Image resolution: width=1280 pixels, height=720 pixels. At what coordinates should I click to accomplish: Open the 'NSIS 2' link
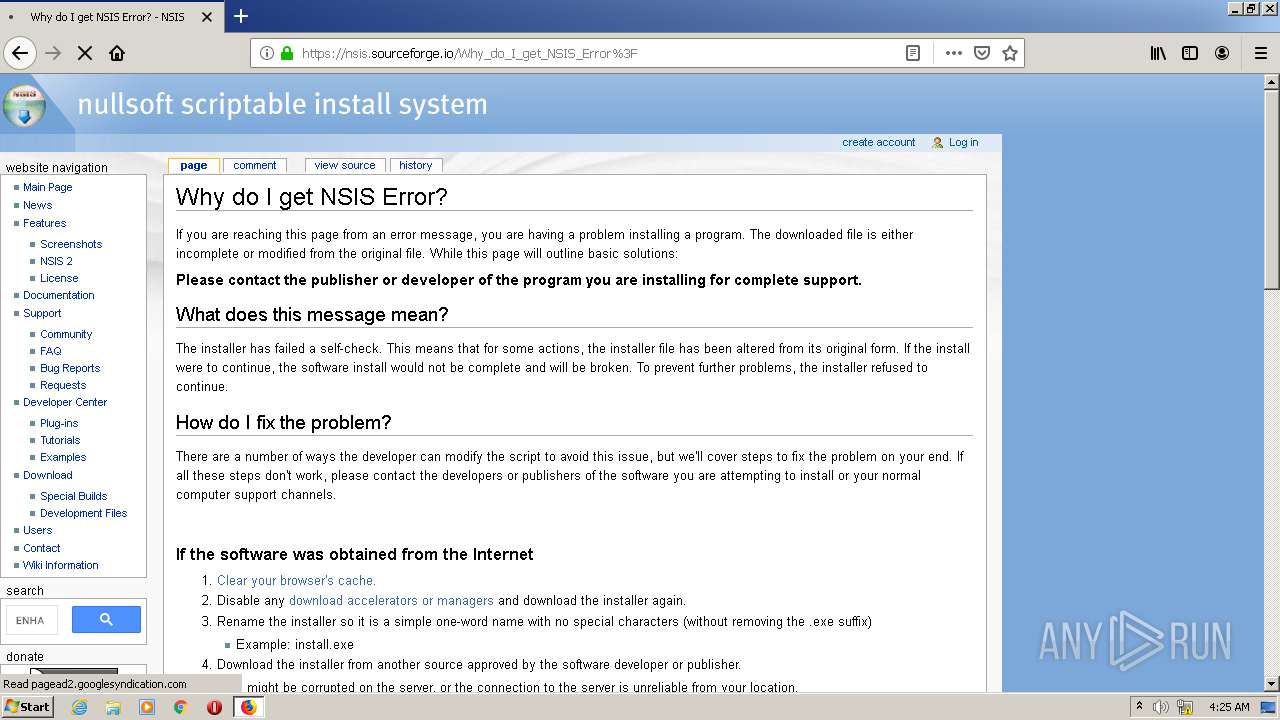(56, 261)
